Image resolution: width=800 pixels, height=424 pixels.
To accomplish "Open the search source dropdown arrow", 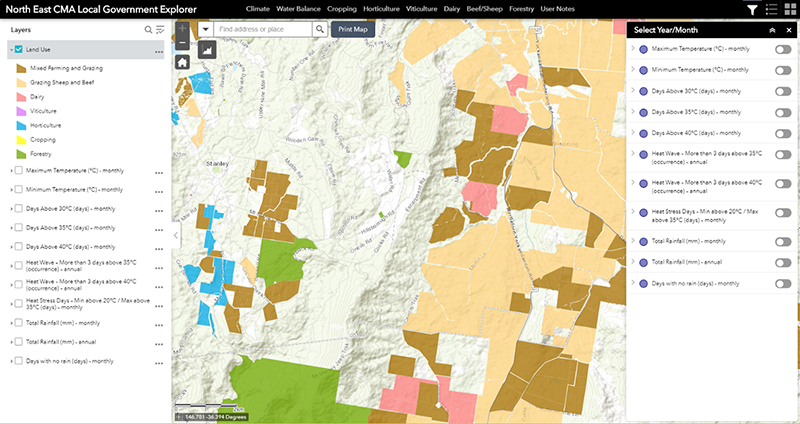I will [205, 30].
